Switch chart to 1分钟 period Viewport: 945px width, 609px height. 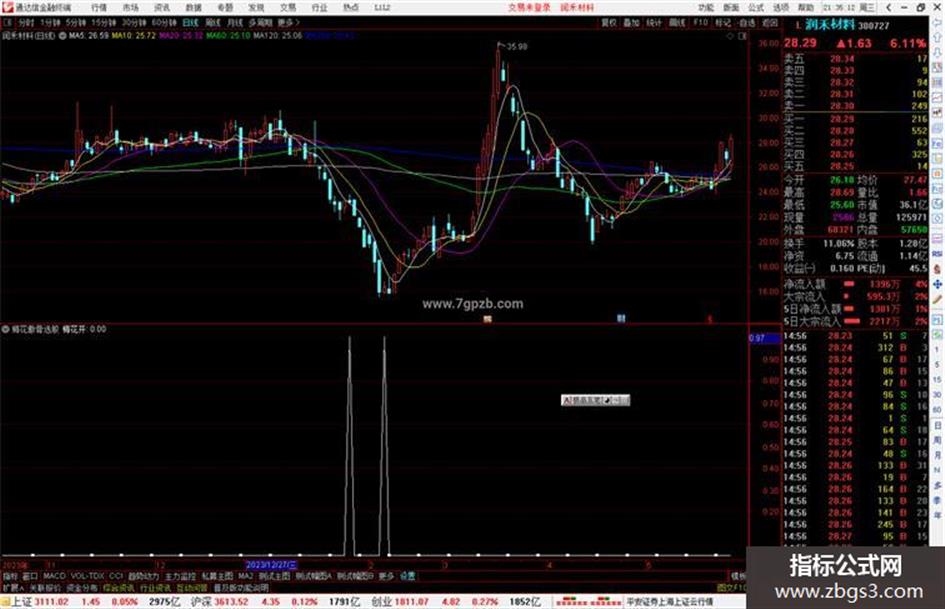pyautogui.click(x=50, y=22)
